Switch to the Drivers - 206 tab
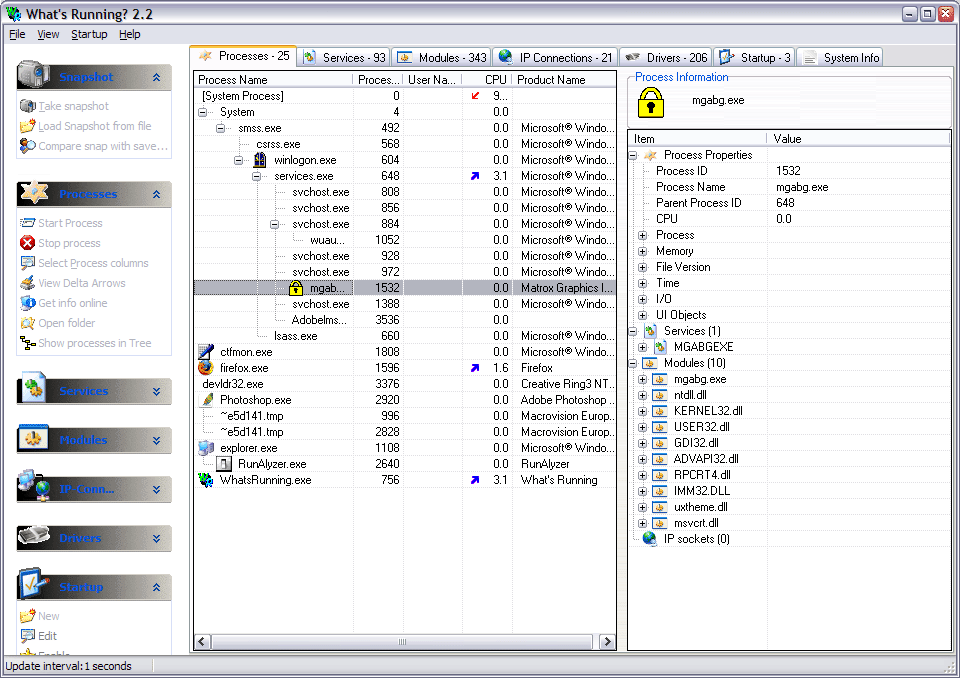960x678 pixels. tap(666, 58)
